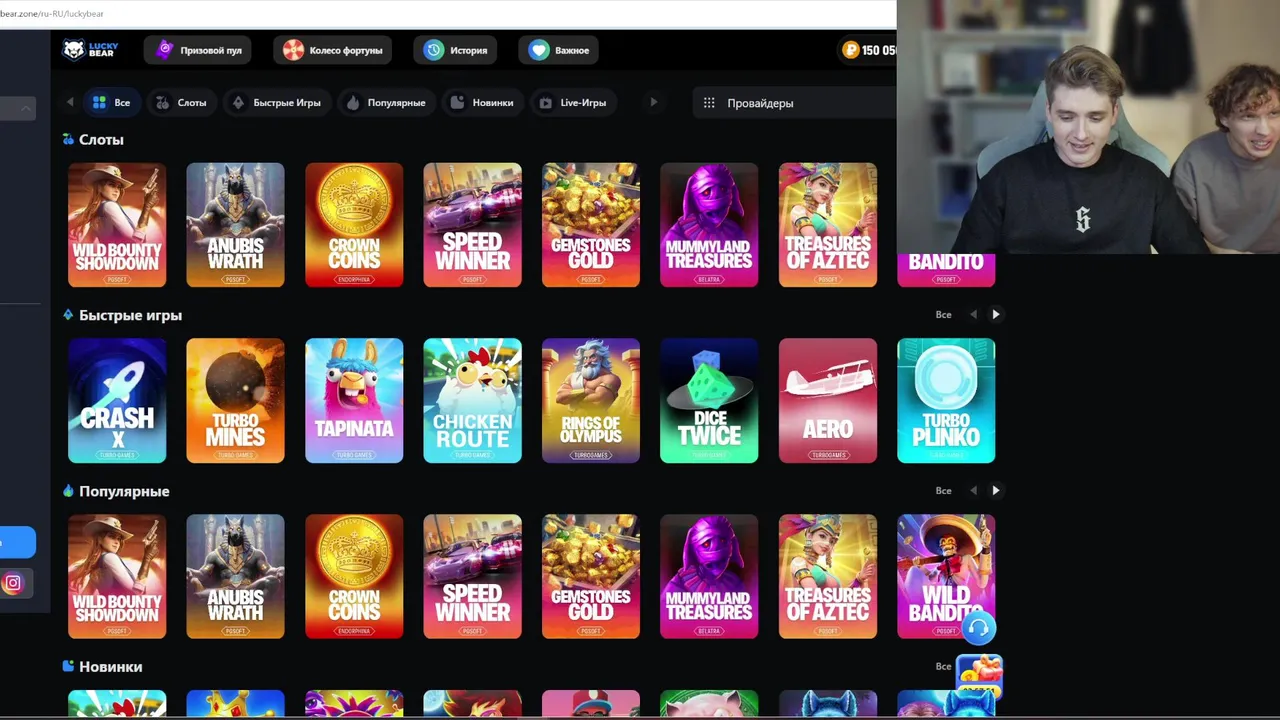Screen dimensions: 1280x720
Task: Open the Tapinata game
Action: click(x=354, y=401)
